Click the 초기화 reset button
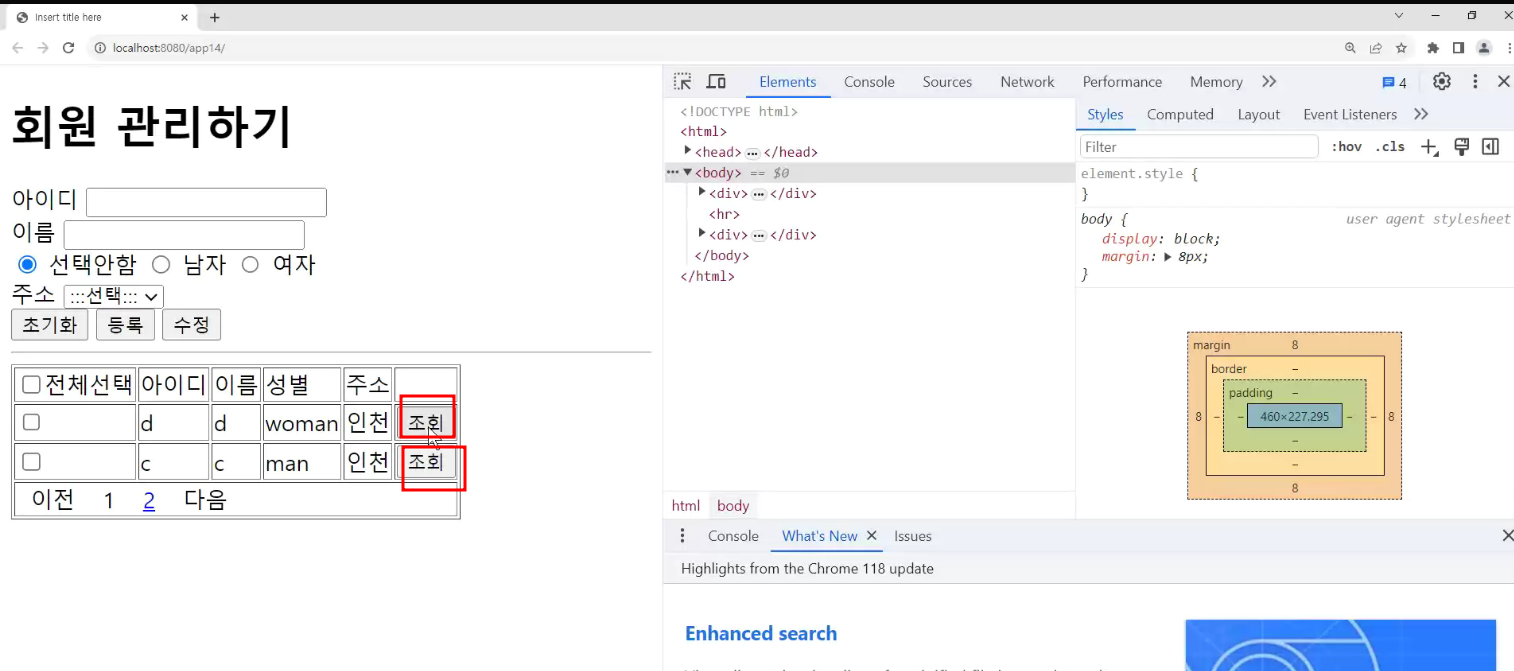The width and height of the screenshot is (1514, 671). [x=50, y=325]
